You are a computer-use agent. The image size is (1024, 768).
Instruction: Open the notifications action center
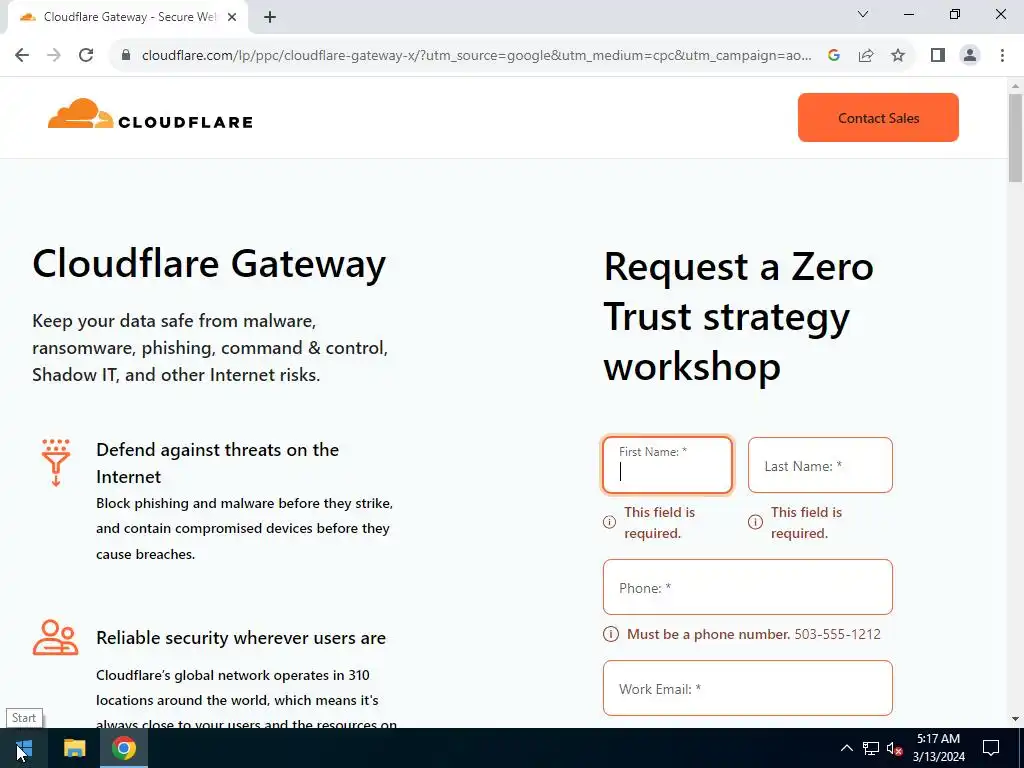[x=991, y=748]
